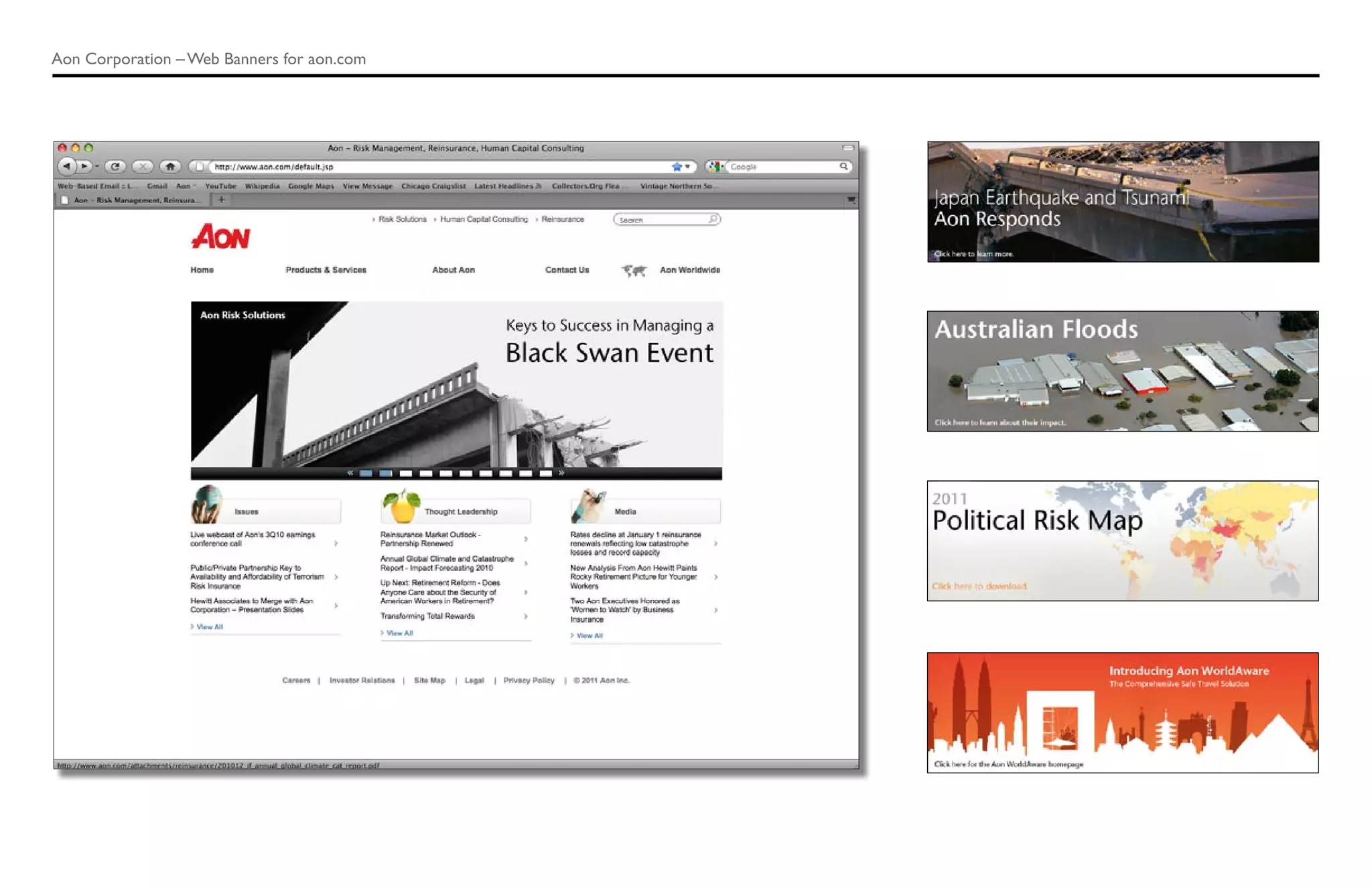Bookmark page with the star icon
This screenshot has height=888, width=1372.
click(677, 166)
